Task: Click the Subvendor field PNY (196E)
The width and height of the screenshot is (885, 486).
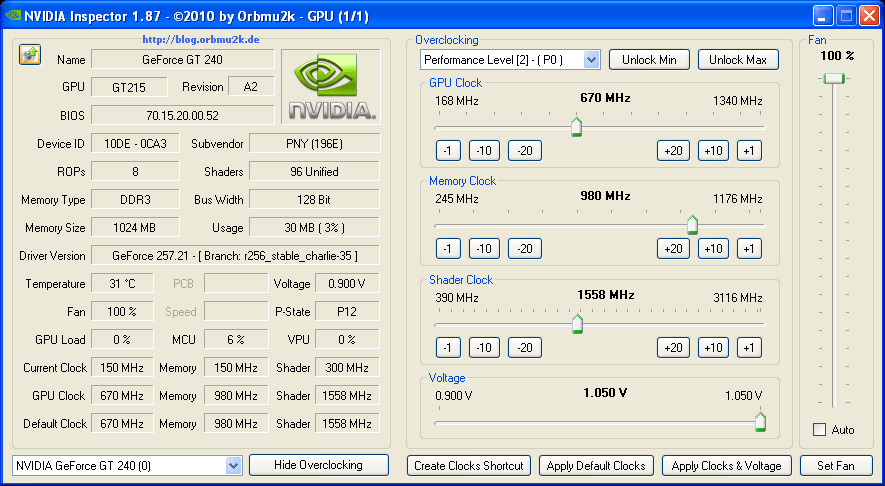Action: coord(314,143)
